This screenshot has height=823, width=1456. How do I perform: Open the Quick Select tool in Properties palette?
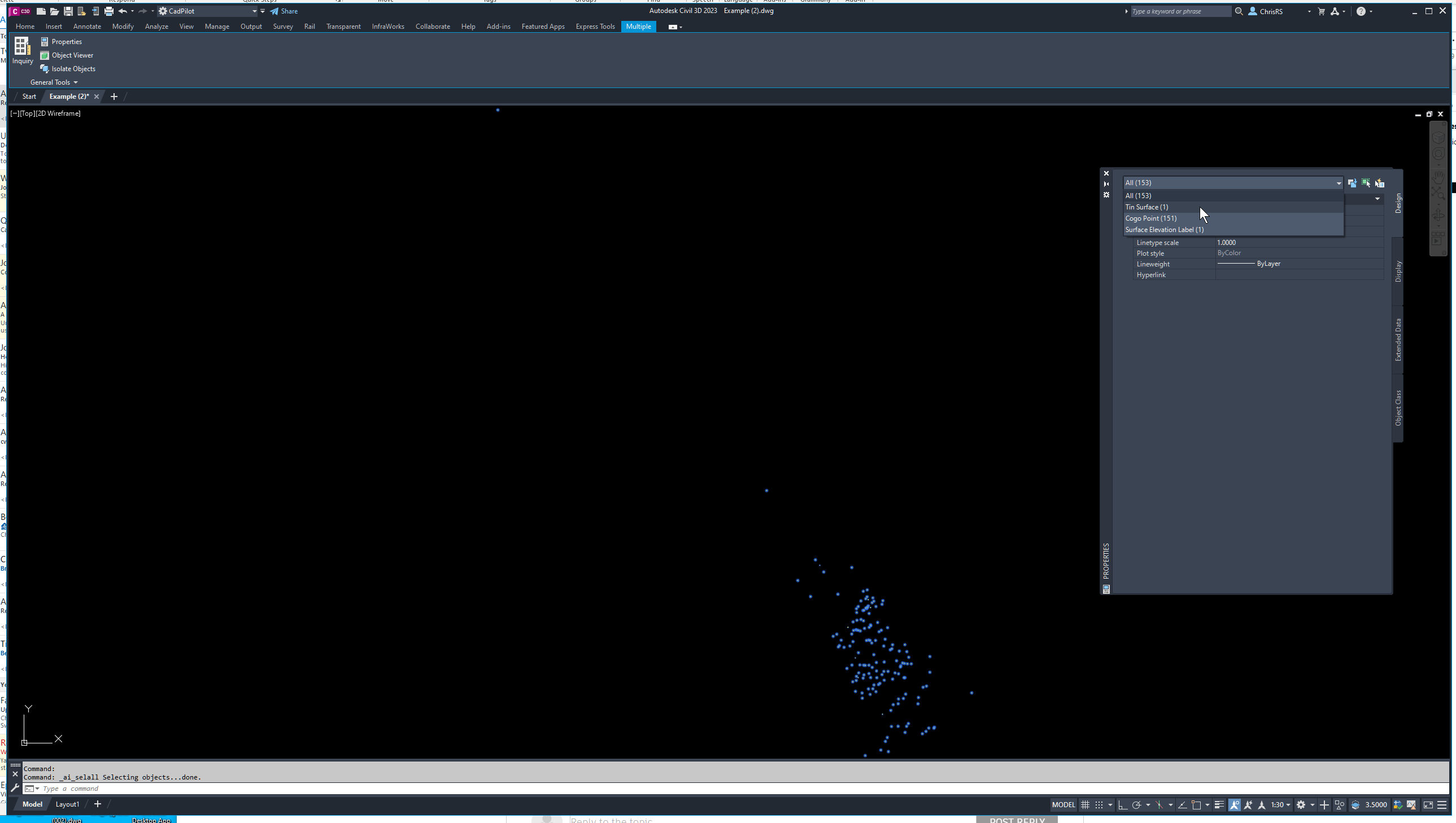pyautogui.click(x=1380, y=182)
